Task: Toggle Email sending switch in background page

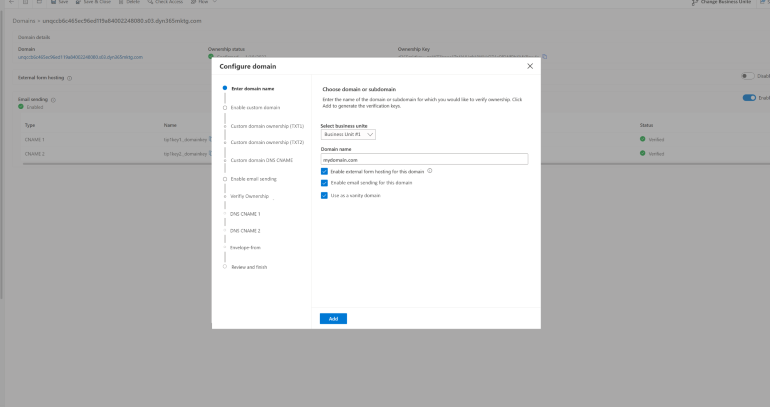Action: tap(749, 98)
